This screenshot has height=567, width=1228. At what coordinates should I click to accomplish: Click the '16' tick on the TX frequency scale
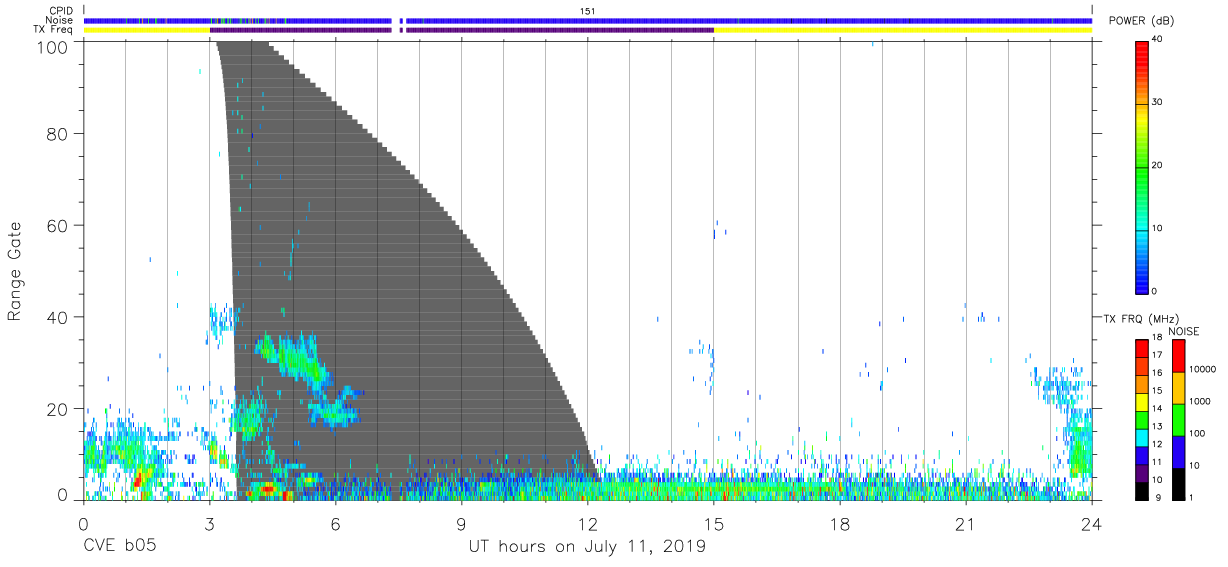tap(1157, 372)
